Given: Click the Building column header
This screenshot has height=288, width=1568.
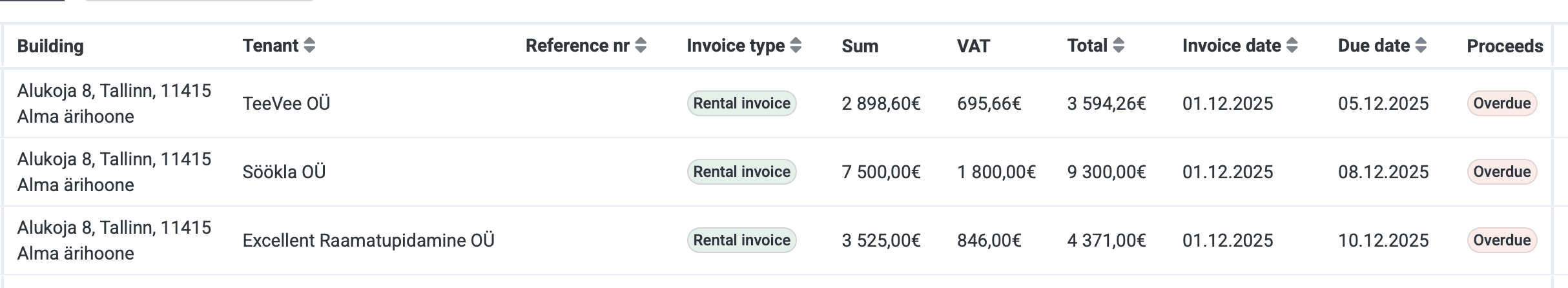Looking at the screenshot, I should 50,46.
